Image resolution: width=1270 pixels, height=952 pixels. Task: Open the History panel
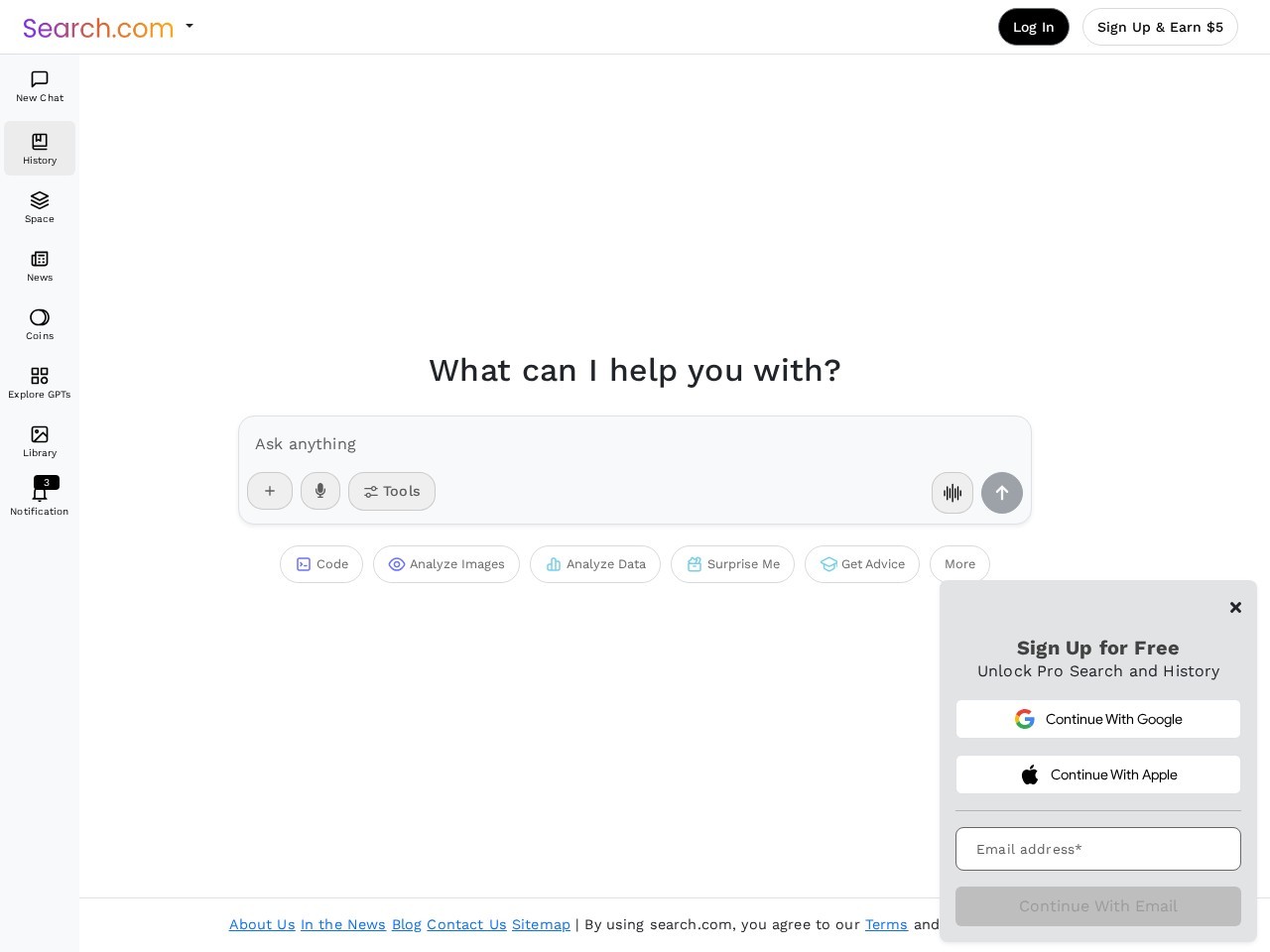click(40, 149)
